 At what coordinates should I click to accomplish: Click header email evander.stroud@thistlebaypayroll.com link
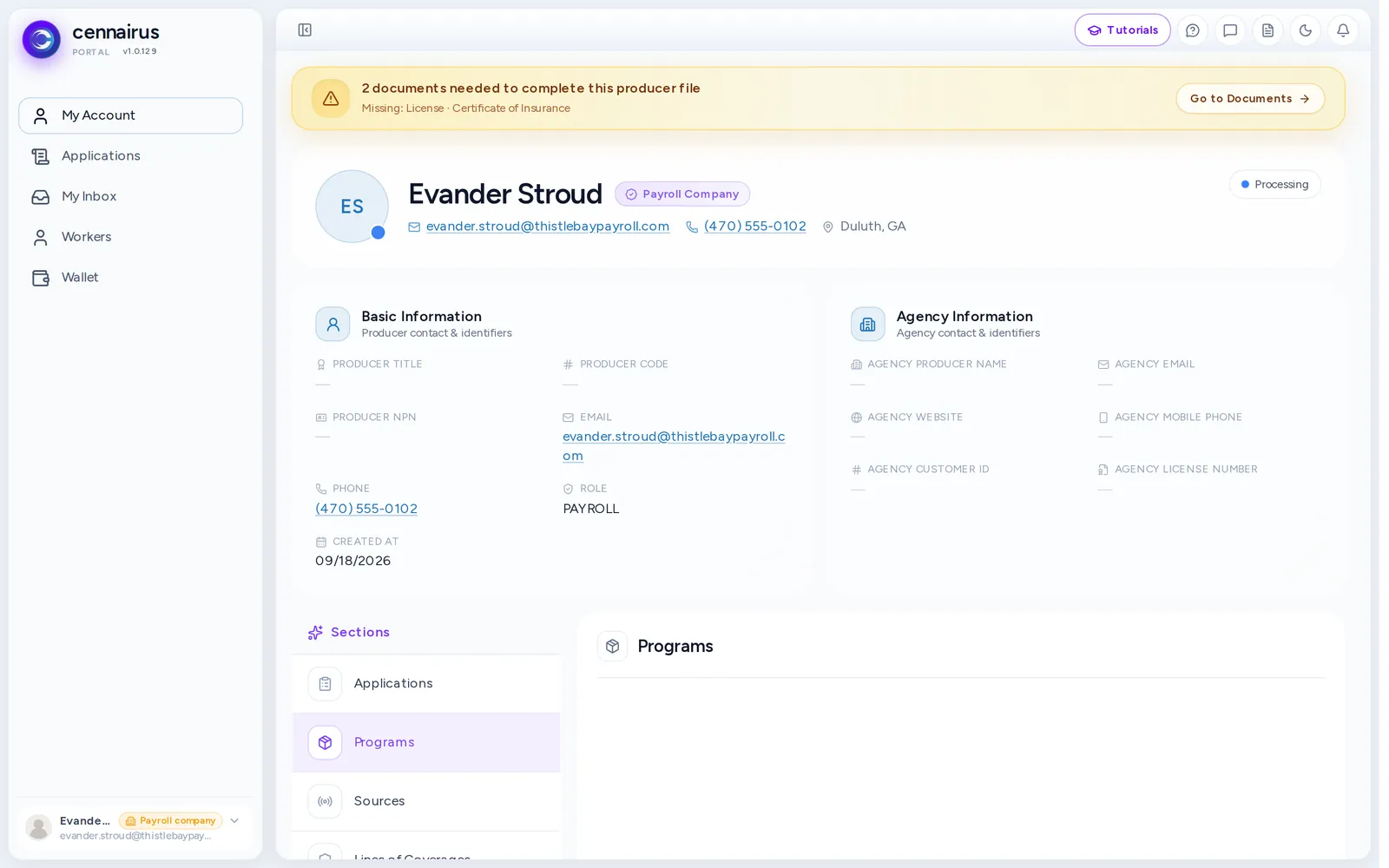548,227
